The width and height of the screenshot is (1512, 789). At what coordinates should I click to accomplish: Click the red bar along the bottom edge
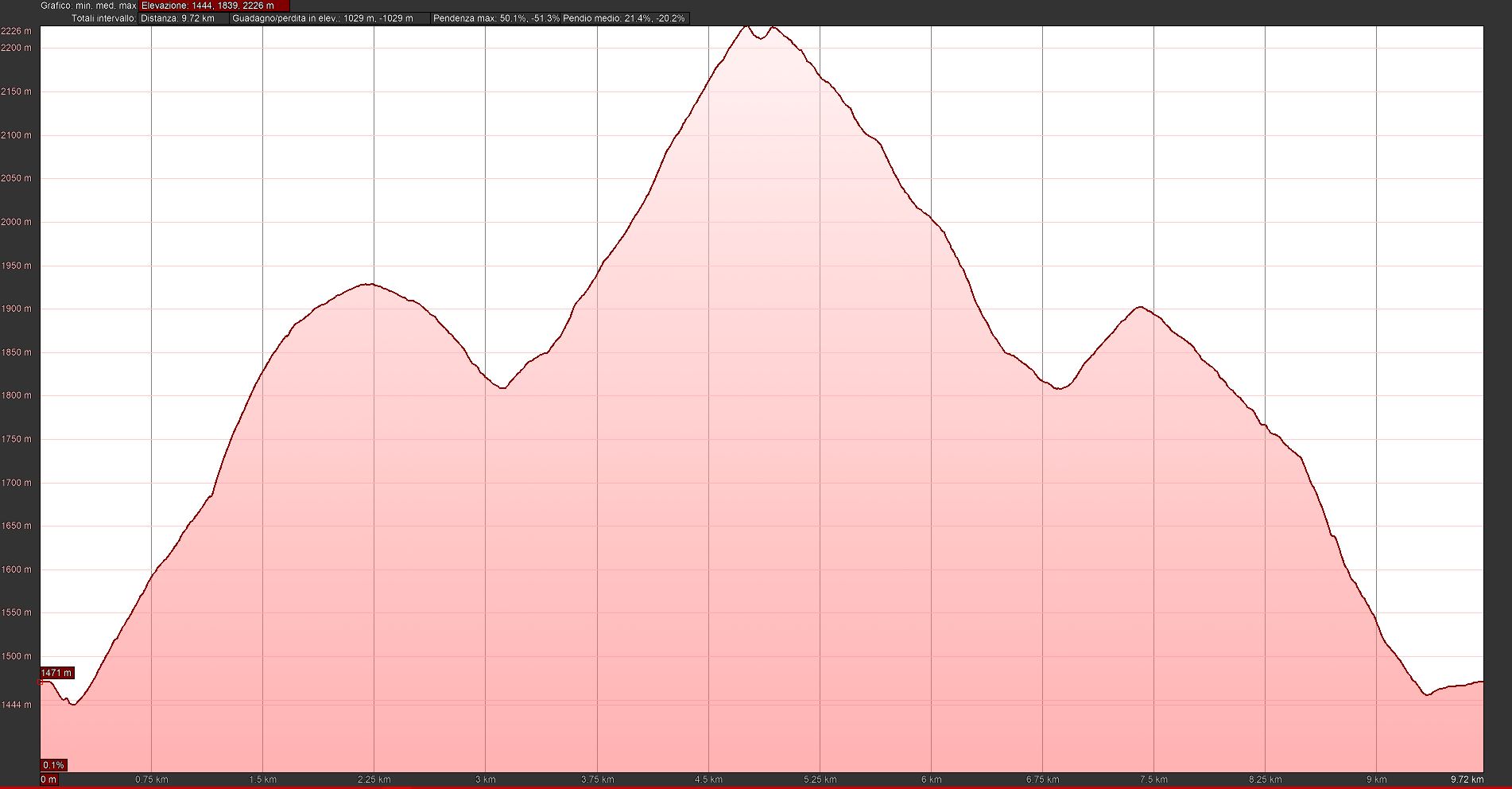tap(755, 787)
